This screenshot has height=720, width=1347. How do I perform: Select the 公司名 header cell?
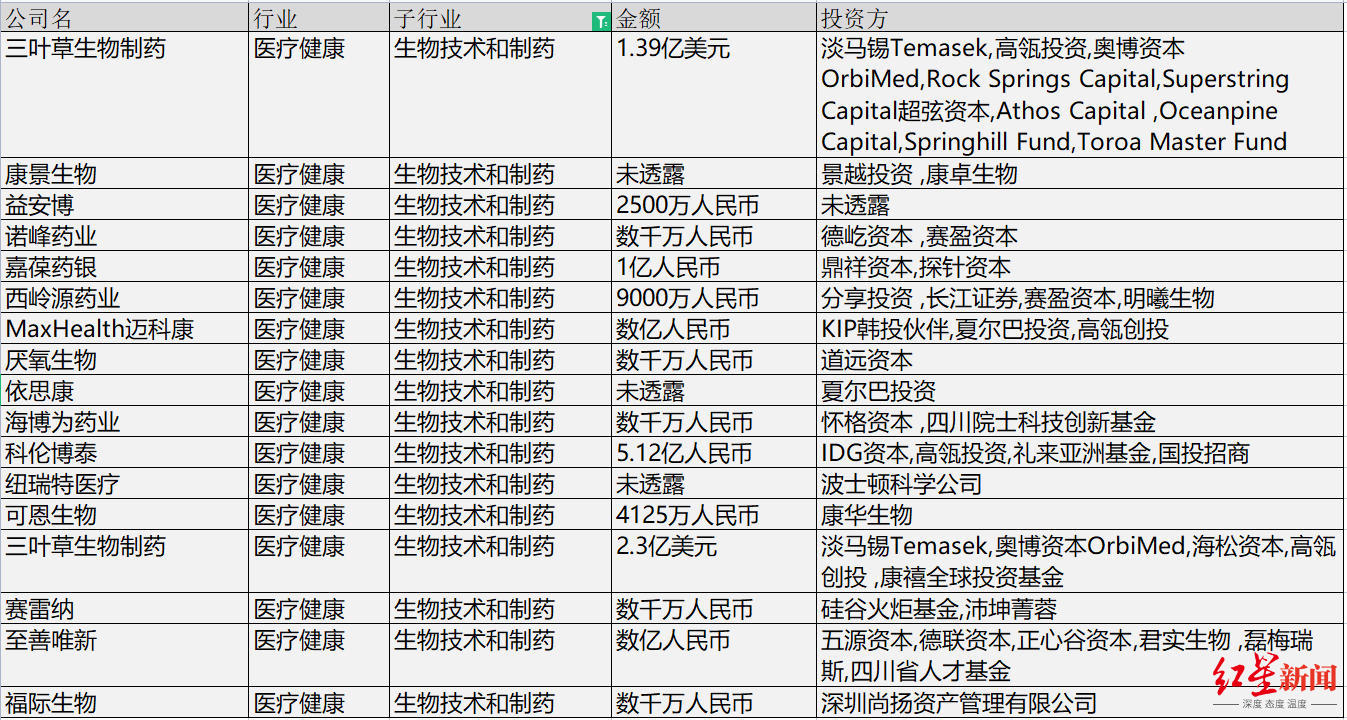[124, 17]
